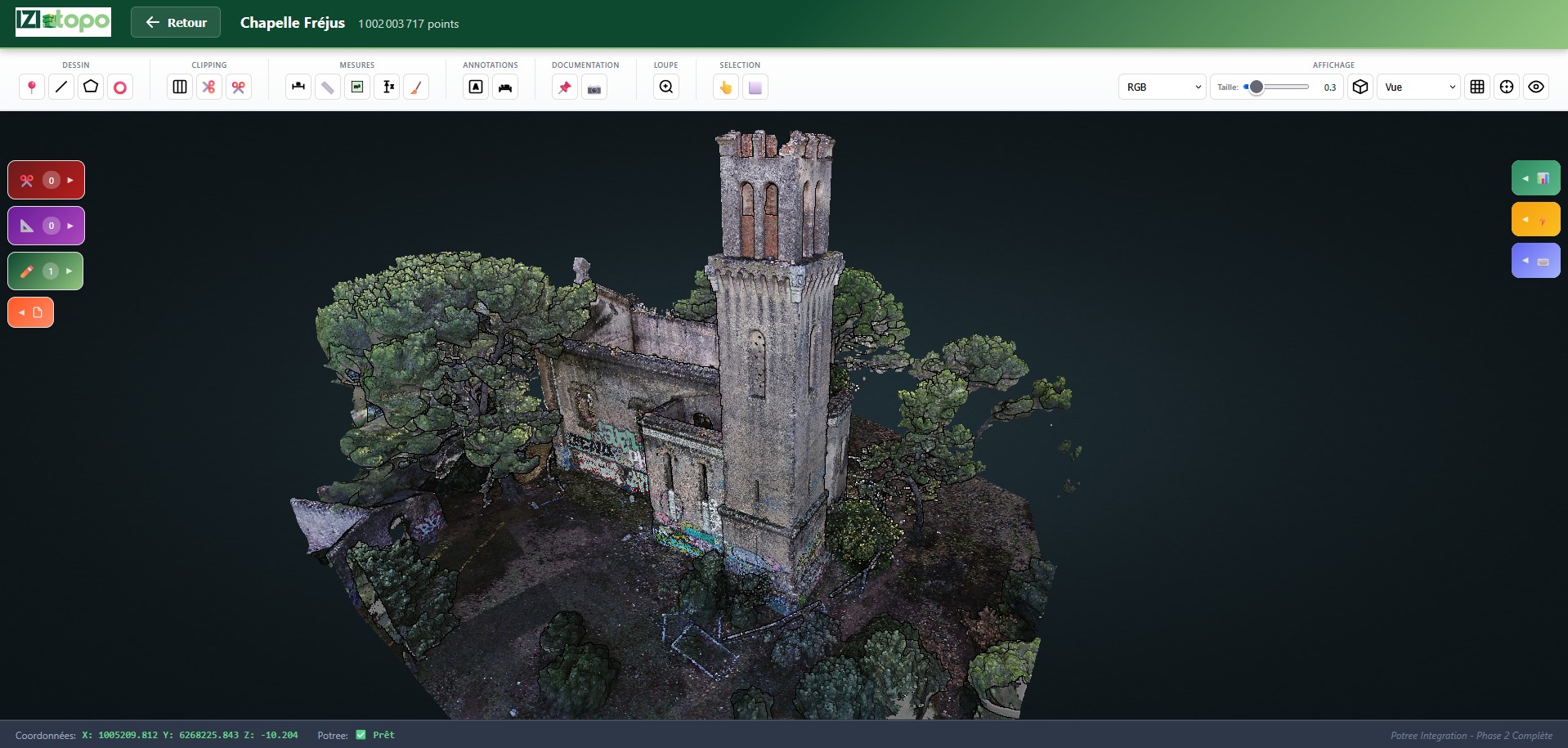Select the line drawing tool

click(60, 87)
